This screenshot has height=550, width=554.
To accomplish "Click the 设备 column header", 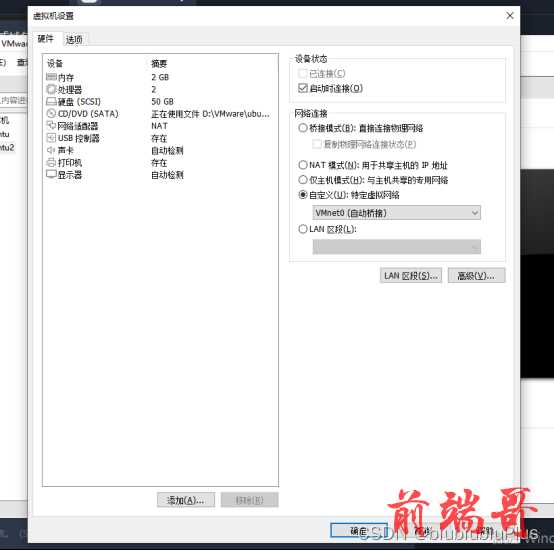I will point(55,64).
